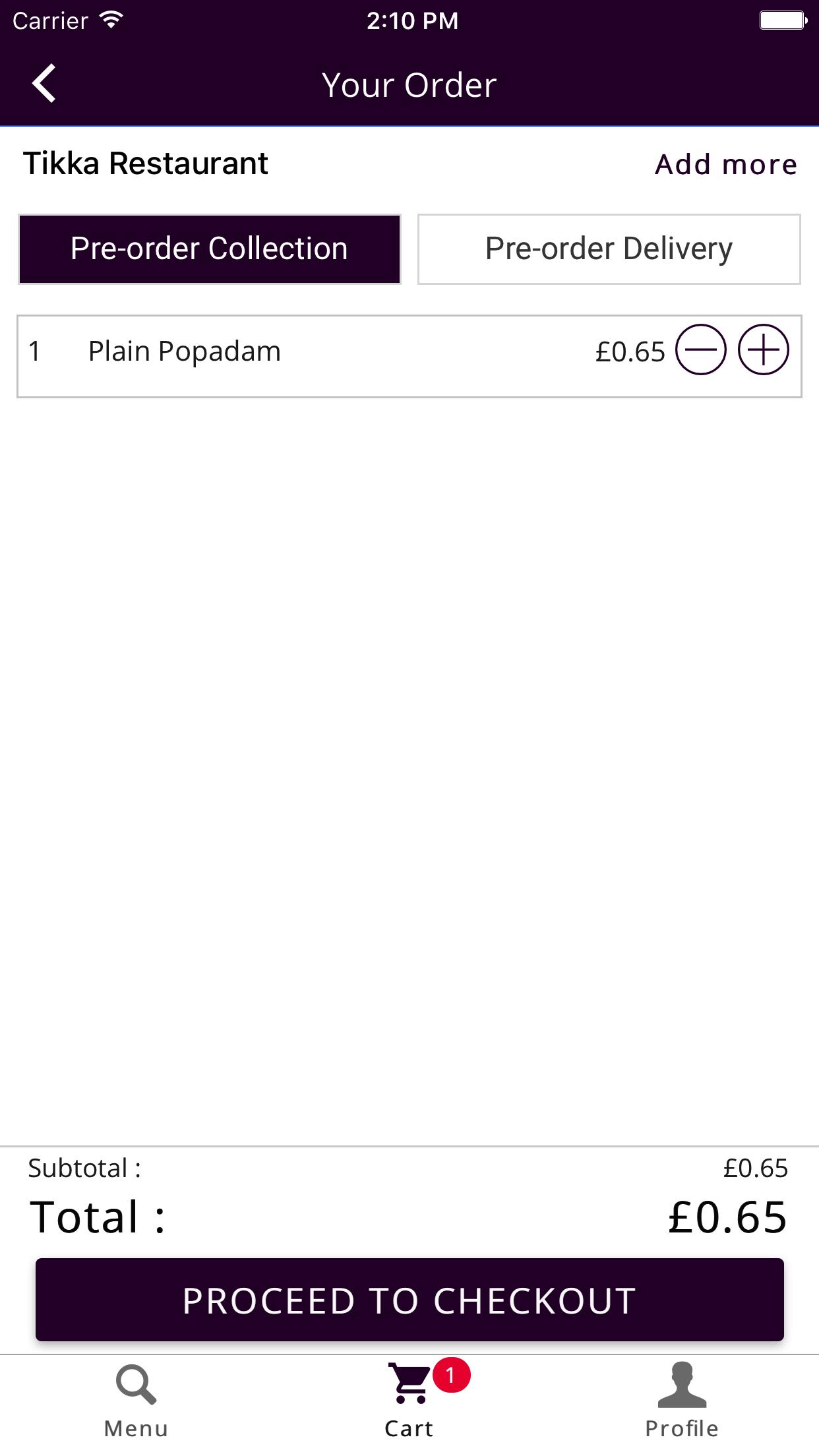Screen dimensions: 819x1456
Task: Tap the 2:10 PM clock in status bar
Action: [412, 21]
